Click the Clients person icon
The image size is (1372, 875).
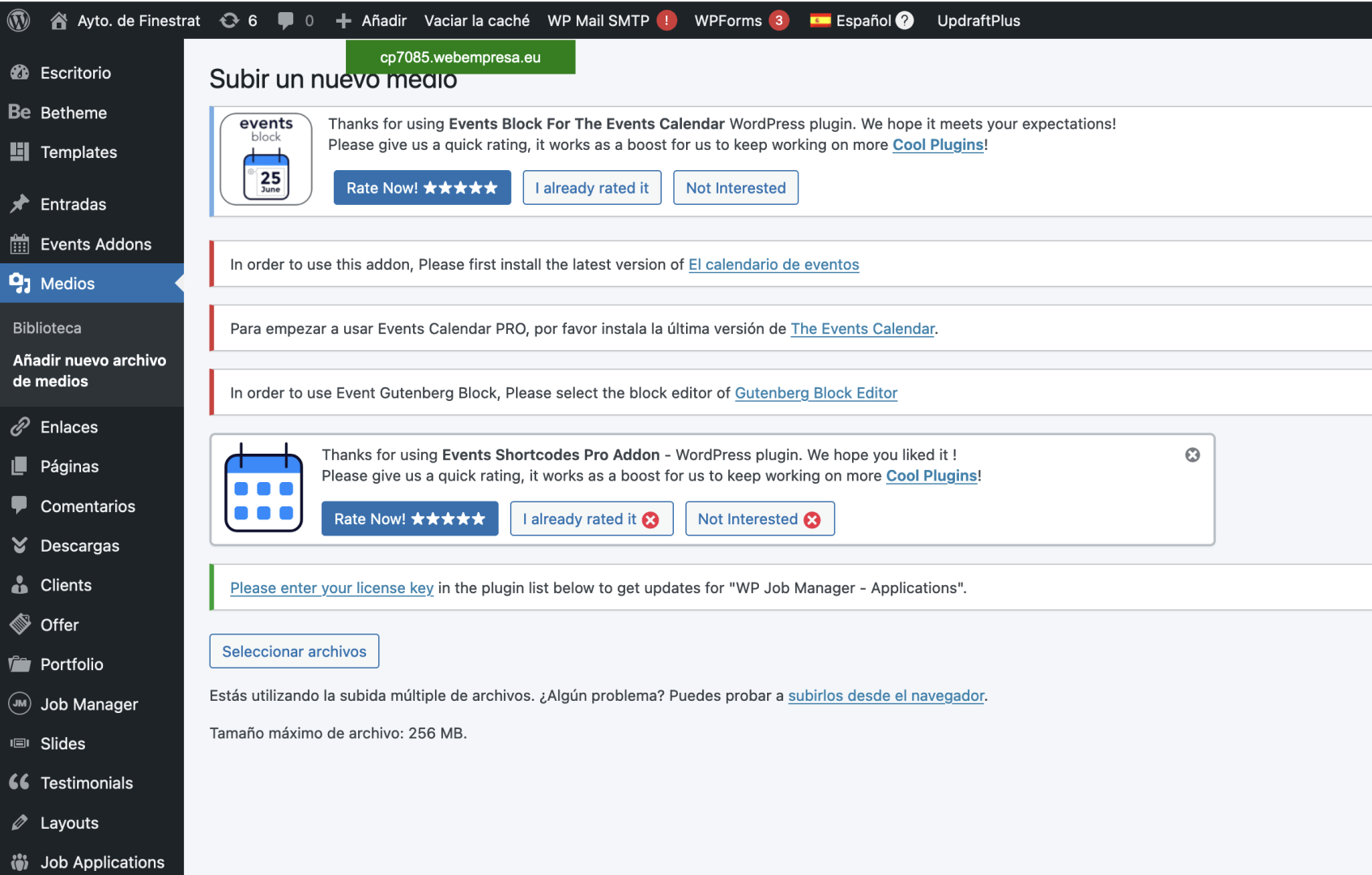[19, 585]
